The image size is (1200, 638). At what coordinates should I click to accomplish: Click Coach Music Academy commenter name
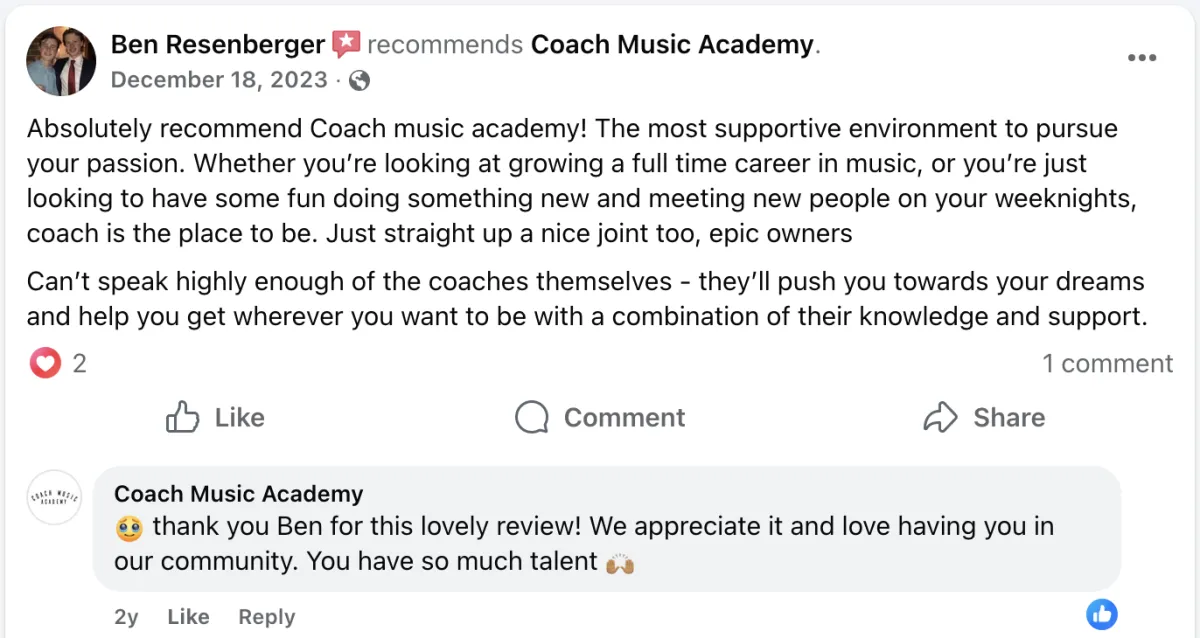238,493
